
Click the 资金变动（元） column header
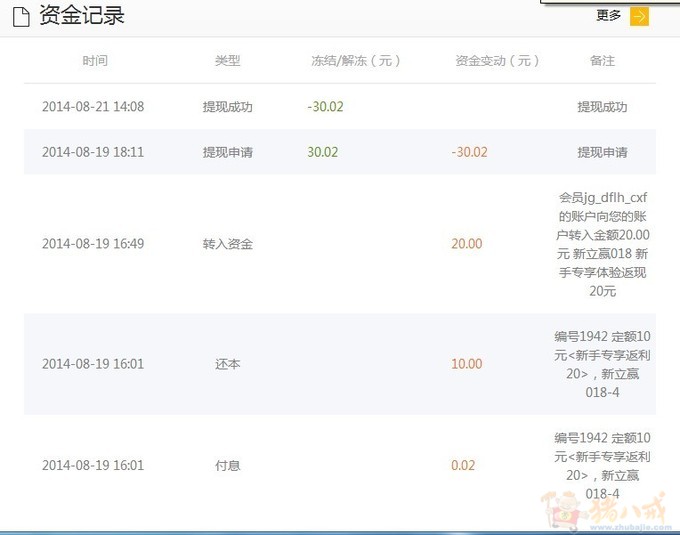[x=497, y=61]
